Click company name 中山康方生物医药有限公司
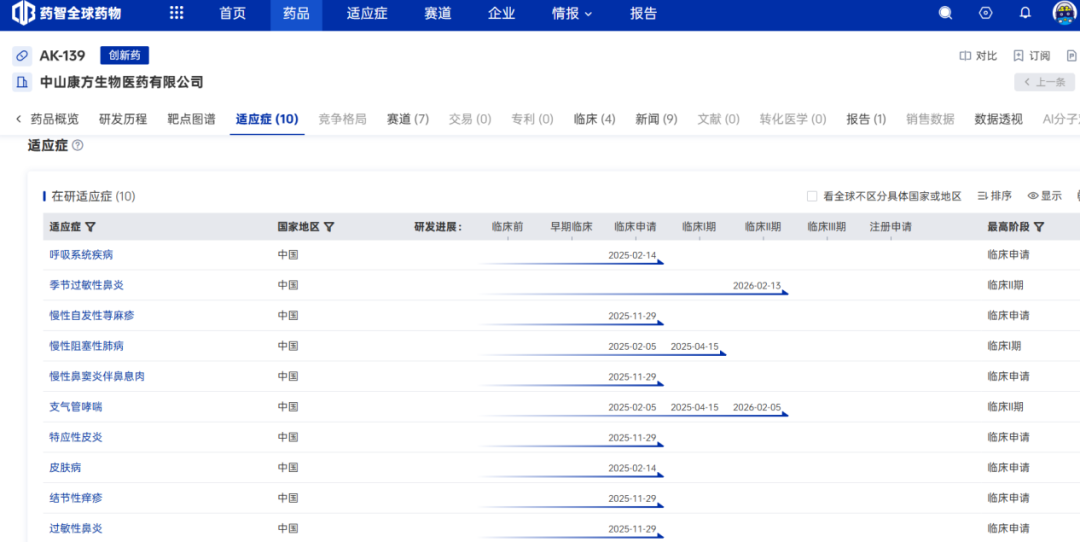This screenshot has height=542, width=1080. click(122, 83)
